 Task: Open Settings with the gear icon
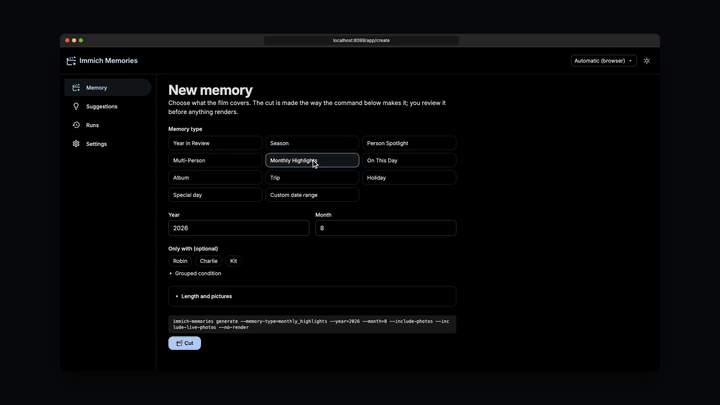pos(76,144)
